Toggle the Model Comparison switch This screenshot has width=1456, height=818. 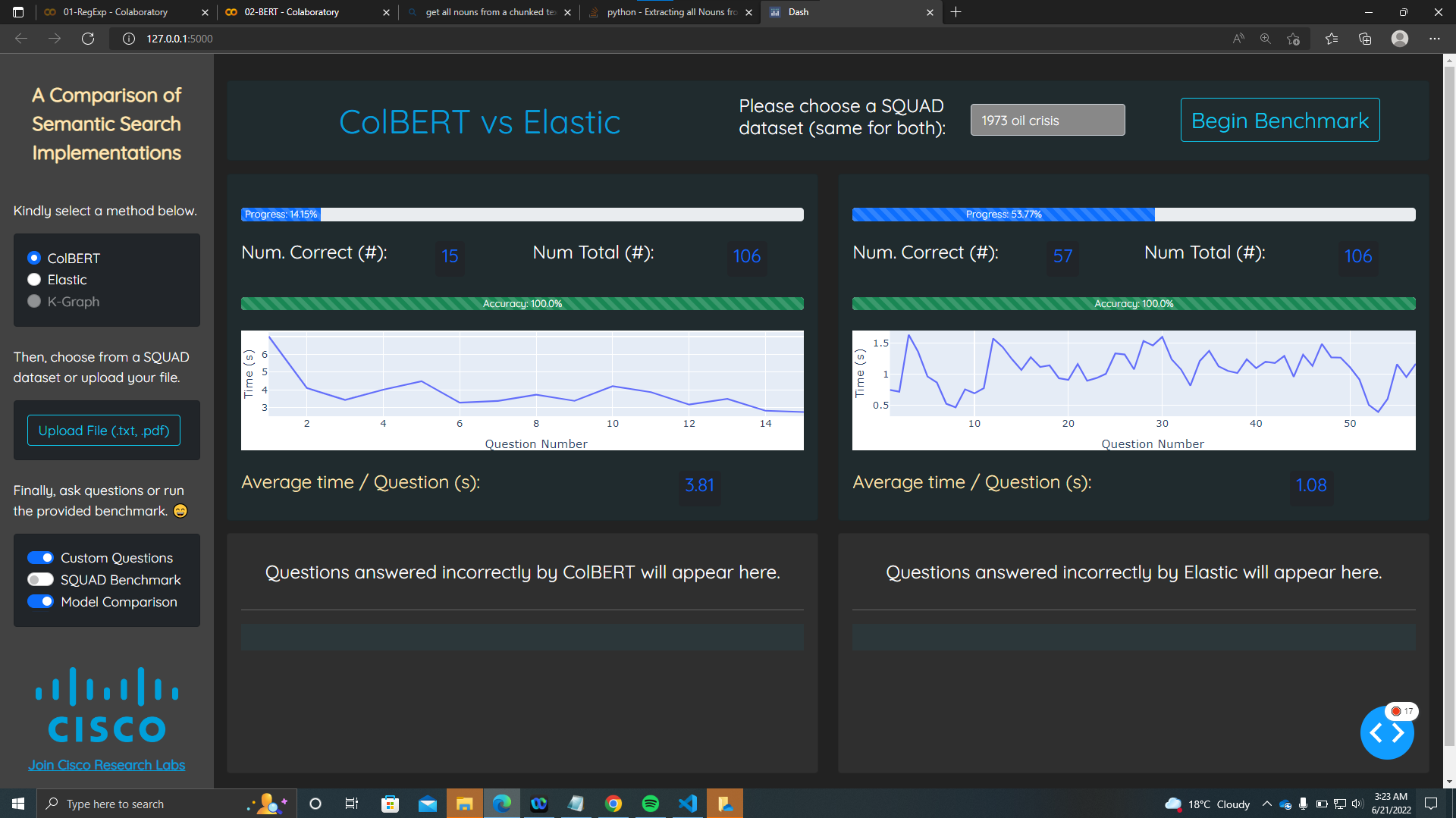[40, 601]
